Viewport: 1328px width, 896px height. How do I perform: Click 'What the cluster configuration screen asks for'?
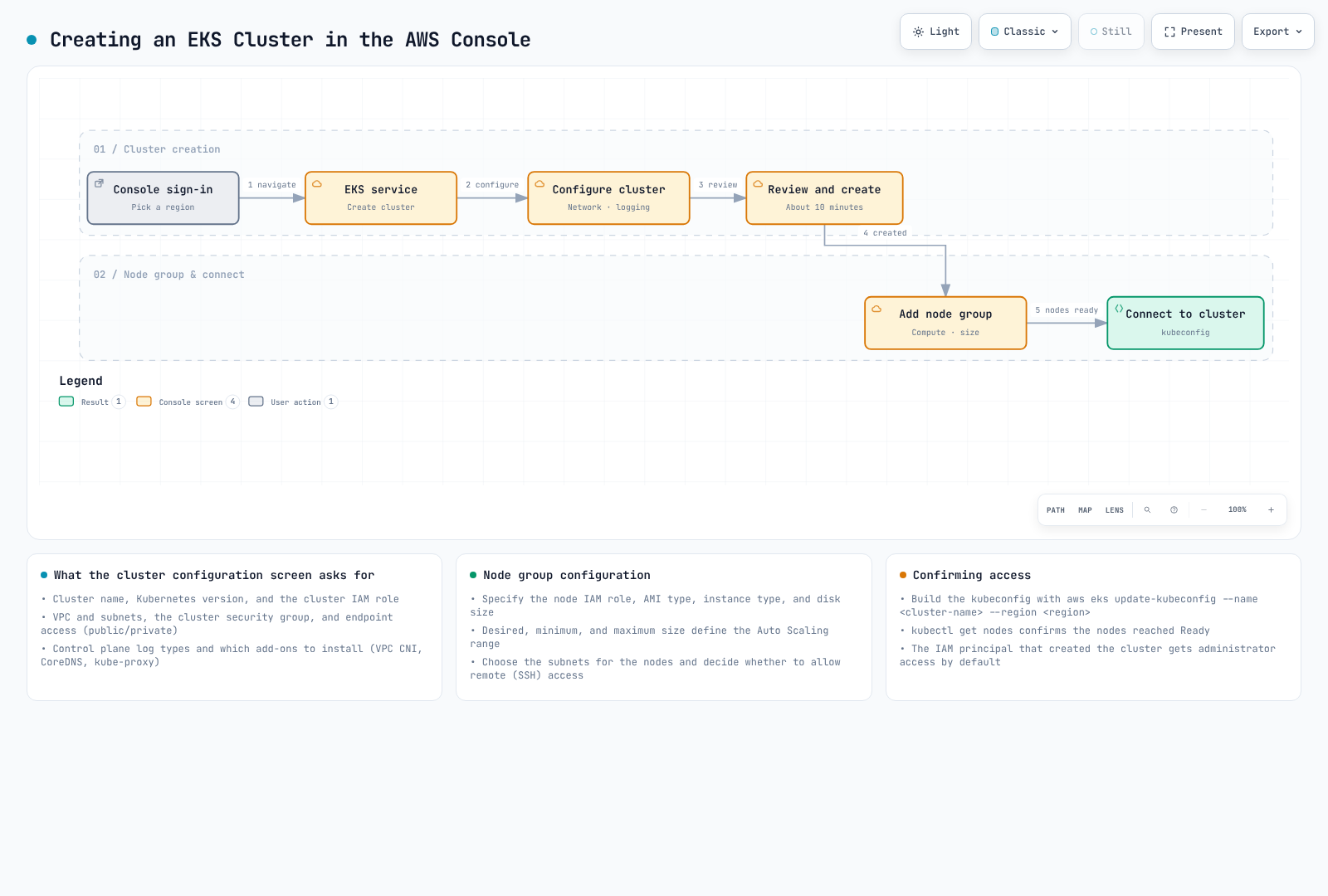[x=214, y=575]
